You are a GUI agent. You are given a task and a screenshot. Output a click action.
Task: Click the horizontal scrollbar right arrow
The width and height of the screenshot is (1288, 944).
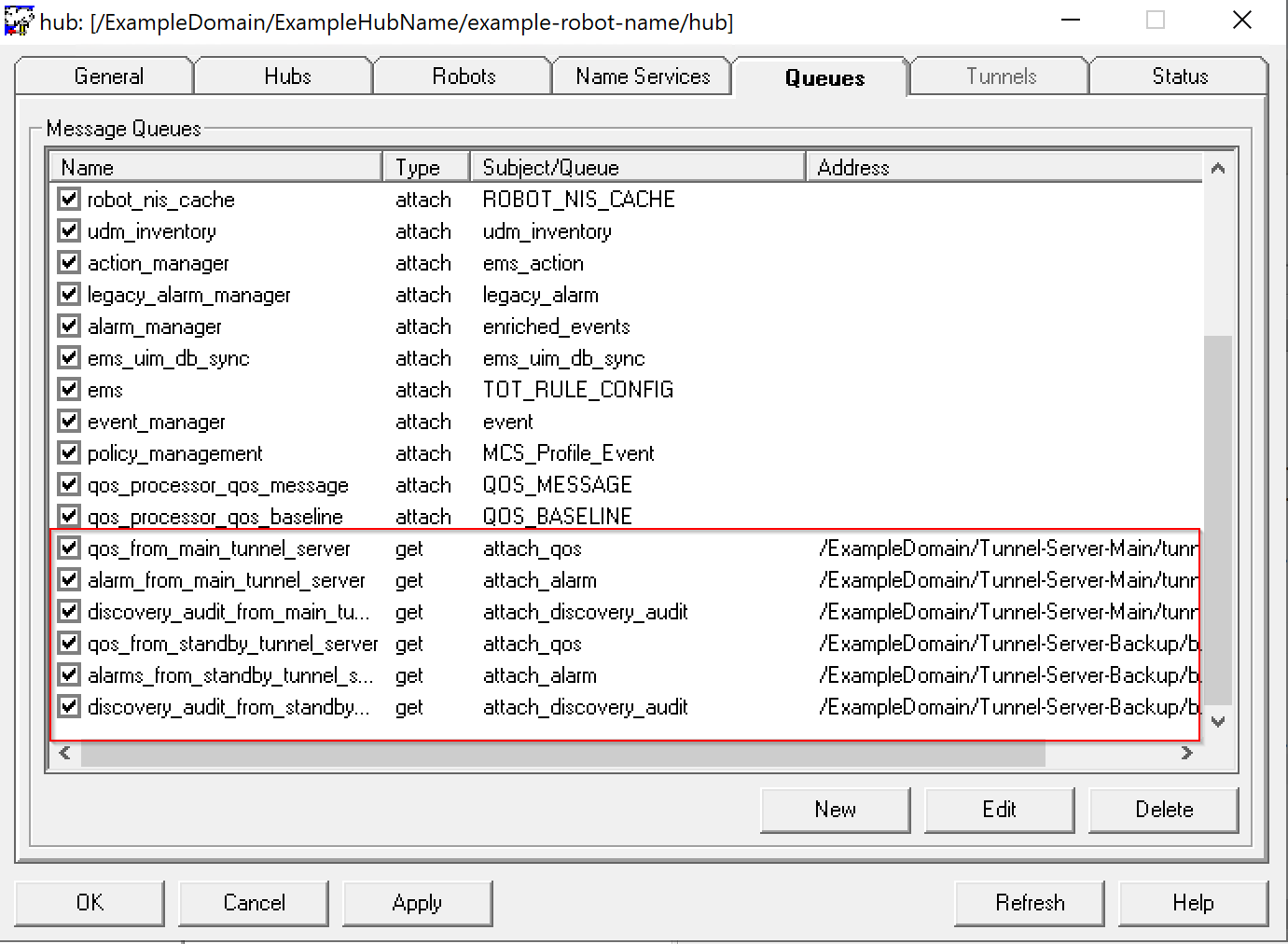[1186, 753]
